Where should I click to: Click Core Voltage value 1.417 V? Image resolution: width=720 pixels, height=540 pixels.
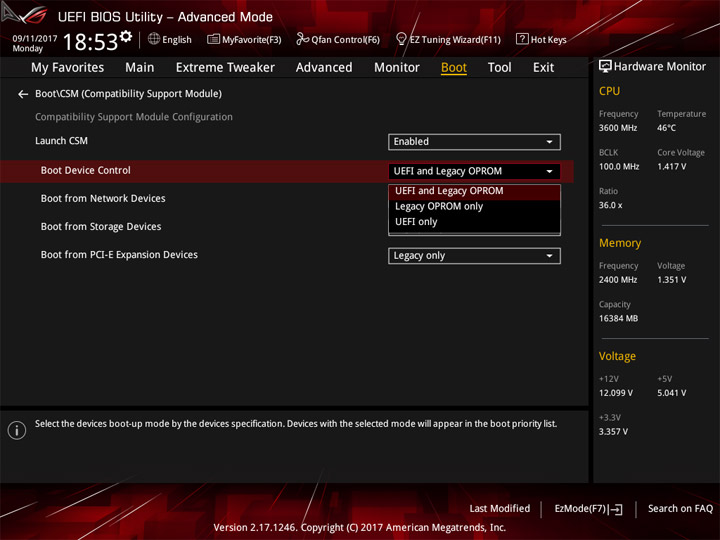(671, 167)
